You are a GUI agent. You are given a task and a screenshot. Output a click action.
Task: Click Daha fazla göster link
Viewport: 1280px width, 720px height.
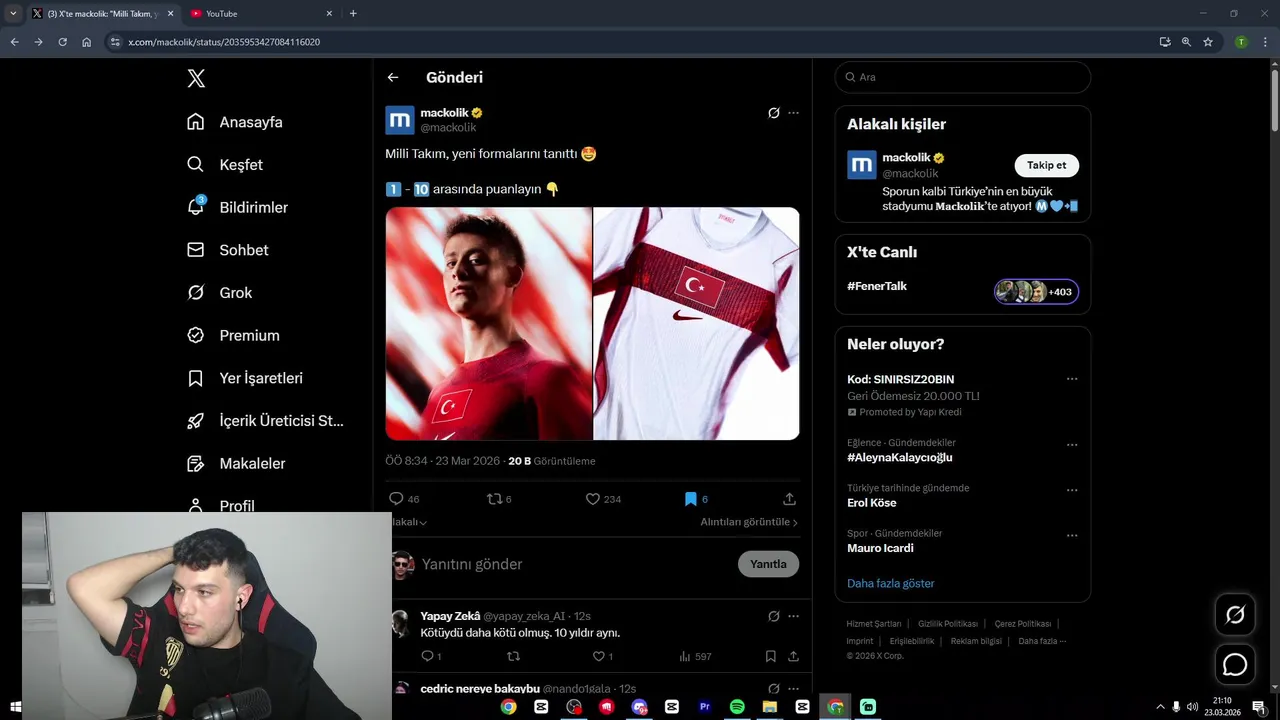[891, 583]
